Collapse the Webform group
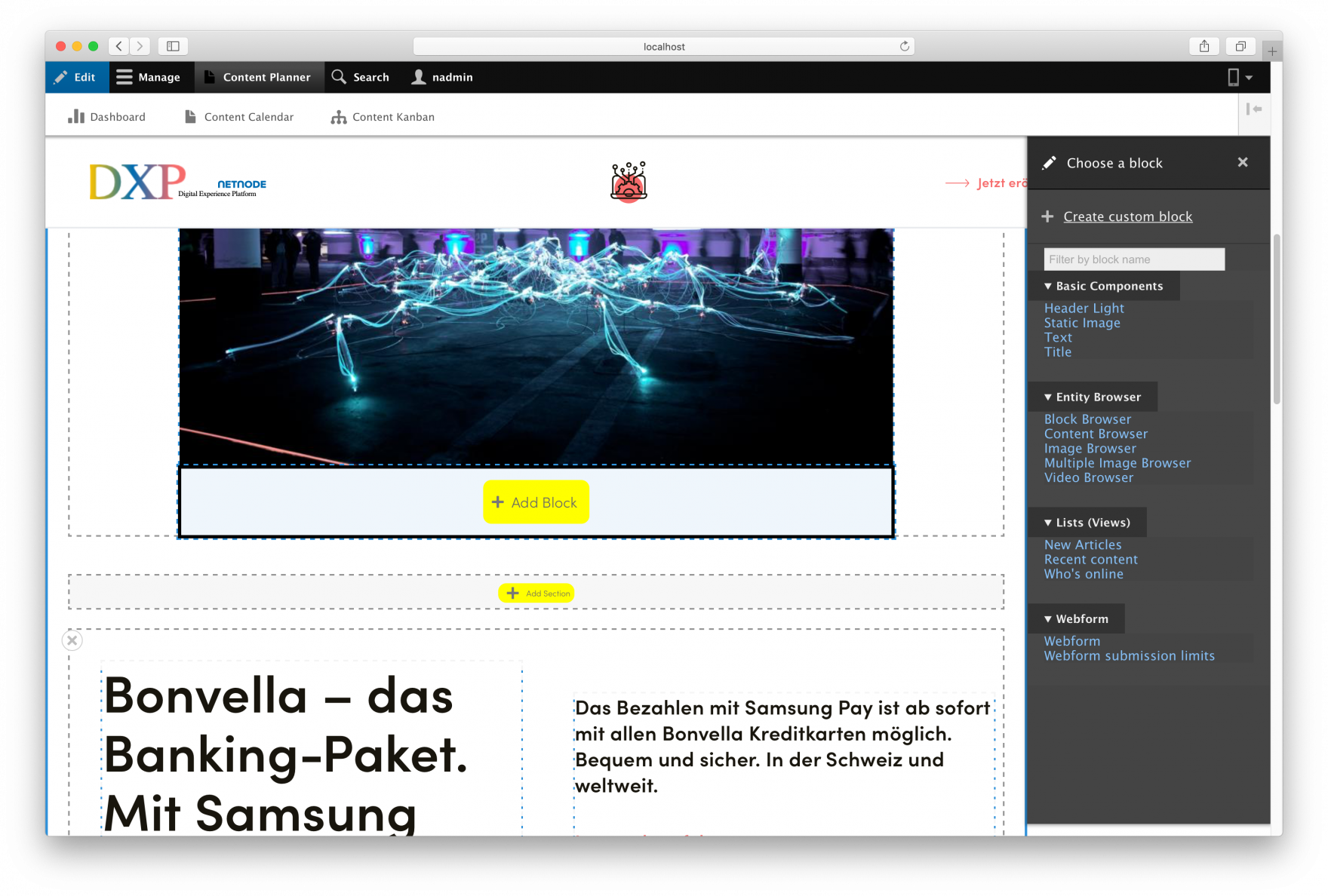This screenshot has width=1328, height=896. (x=1077, y=618)
